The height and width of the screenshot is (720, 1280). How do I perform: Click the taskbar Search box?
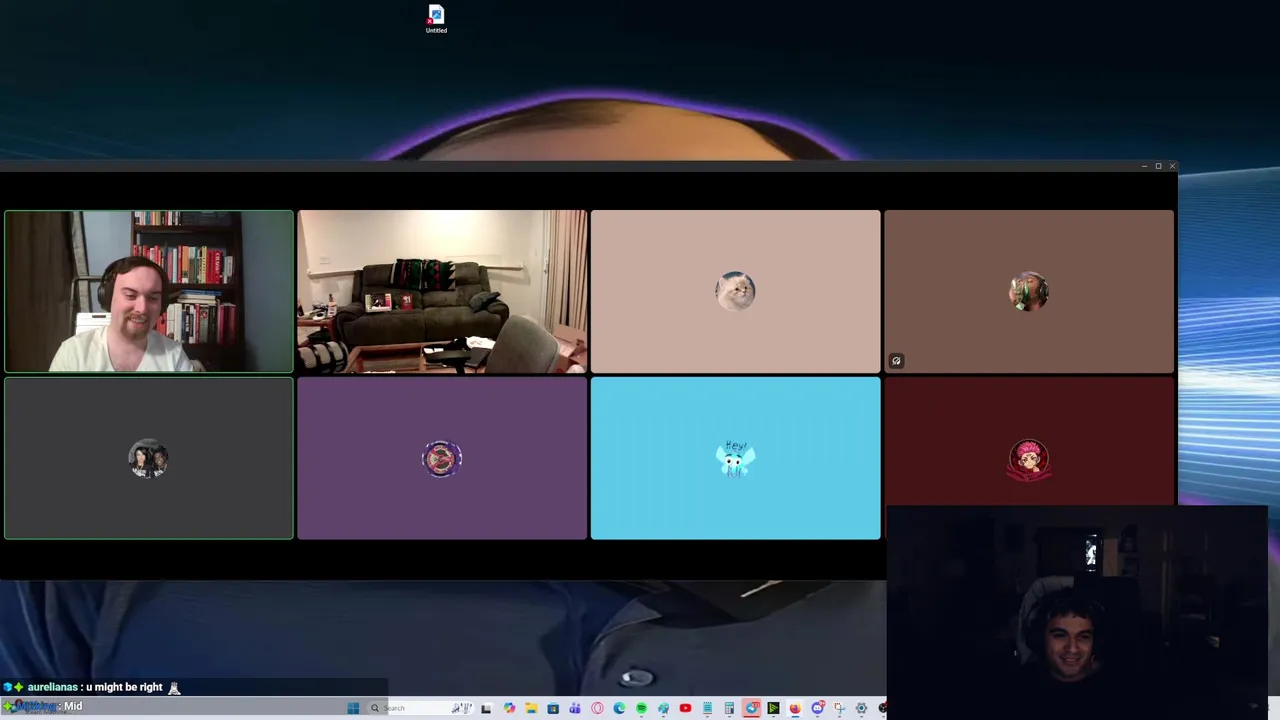pyautogui.click(x=420, y=708)
